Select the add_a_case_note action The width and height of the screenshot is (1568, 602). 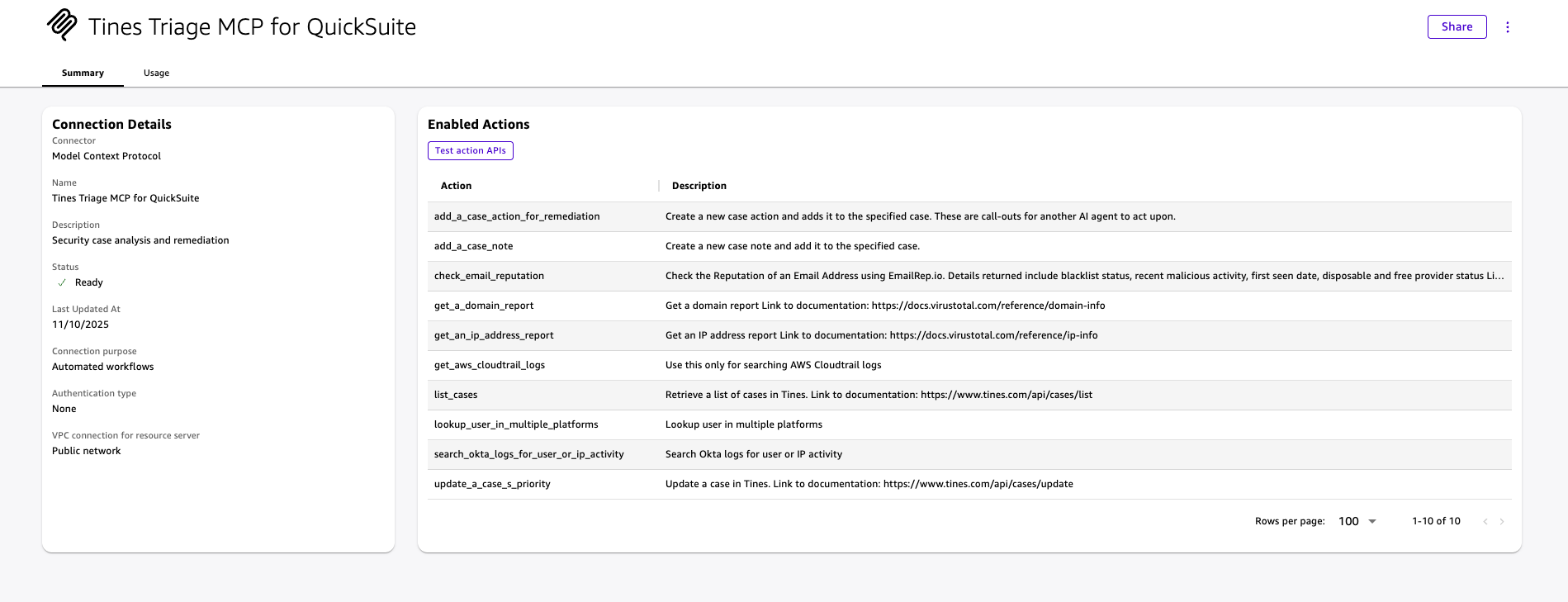click(474, 246)
